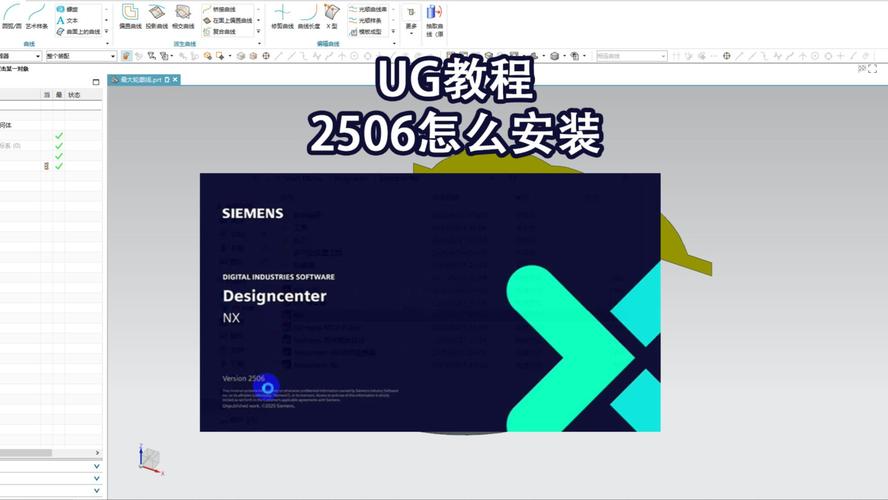Screen dimensions: 888x500
Task: Select the 修剪曲线 trim curve tool
Action: click(x=282, y=16)
